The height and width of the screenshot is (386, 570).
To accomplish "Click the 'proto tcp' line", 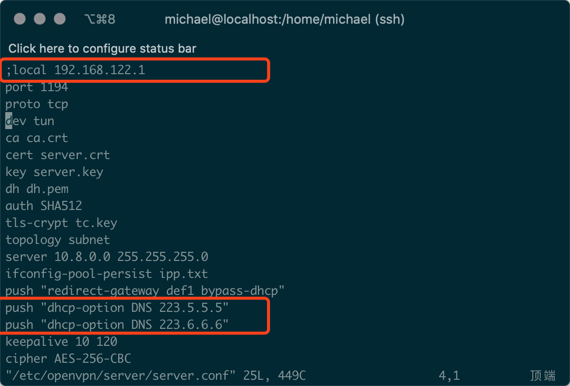I will 36,104.
